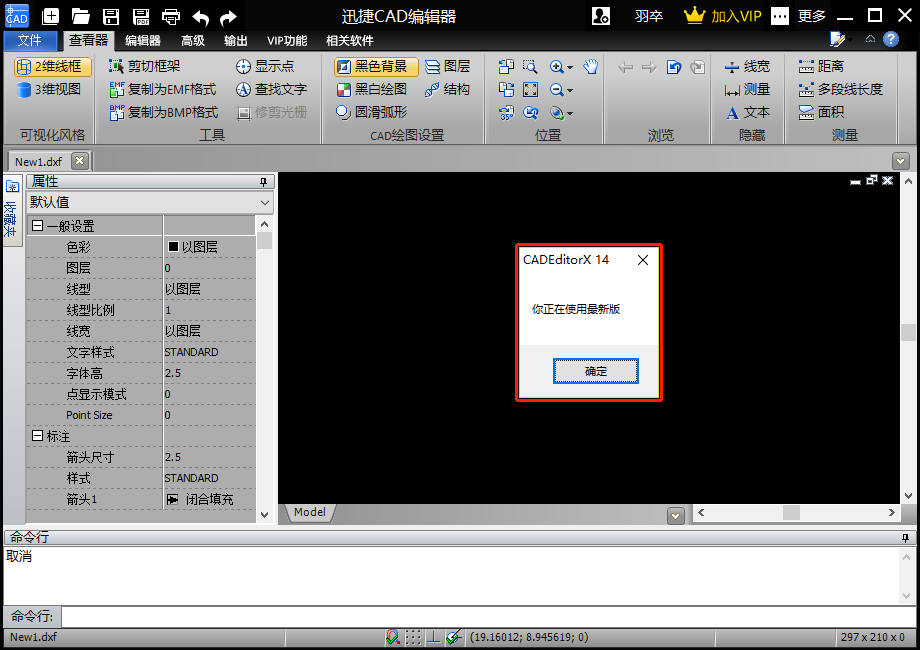
Task: Click the redo arrow icon
Action: tap(228, 17)
